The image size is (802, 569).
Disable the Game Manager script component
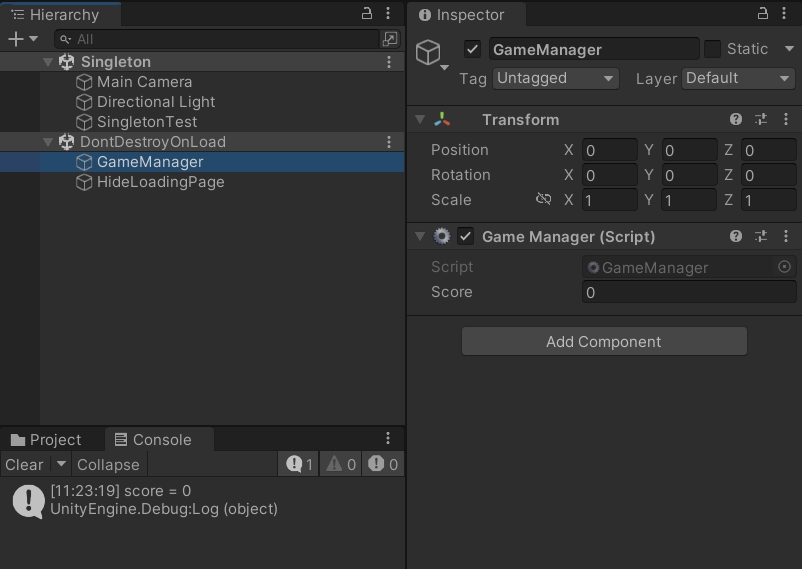(465, 236)
